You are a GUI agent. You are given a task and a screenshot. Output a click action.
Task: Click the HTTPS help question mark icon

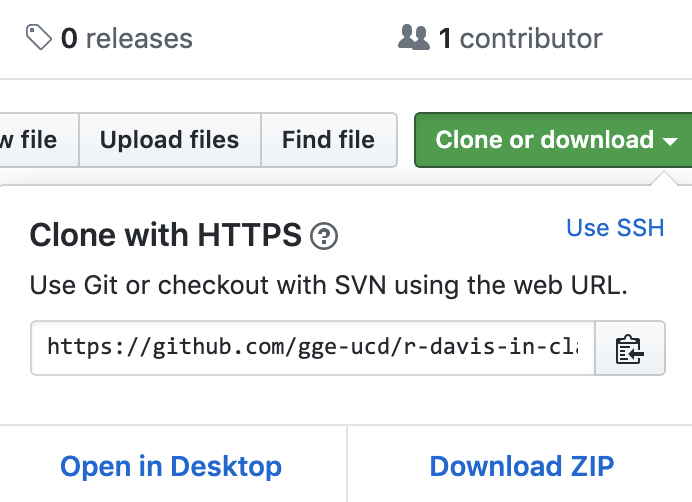[x=324, y=236]
